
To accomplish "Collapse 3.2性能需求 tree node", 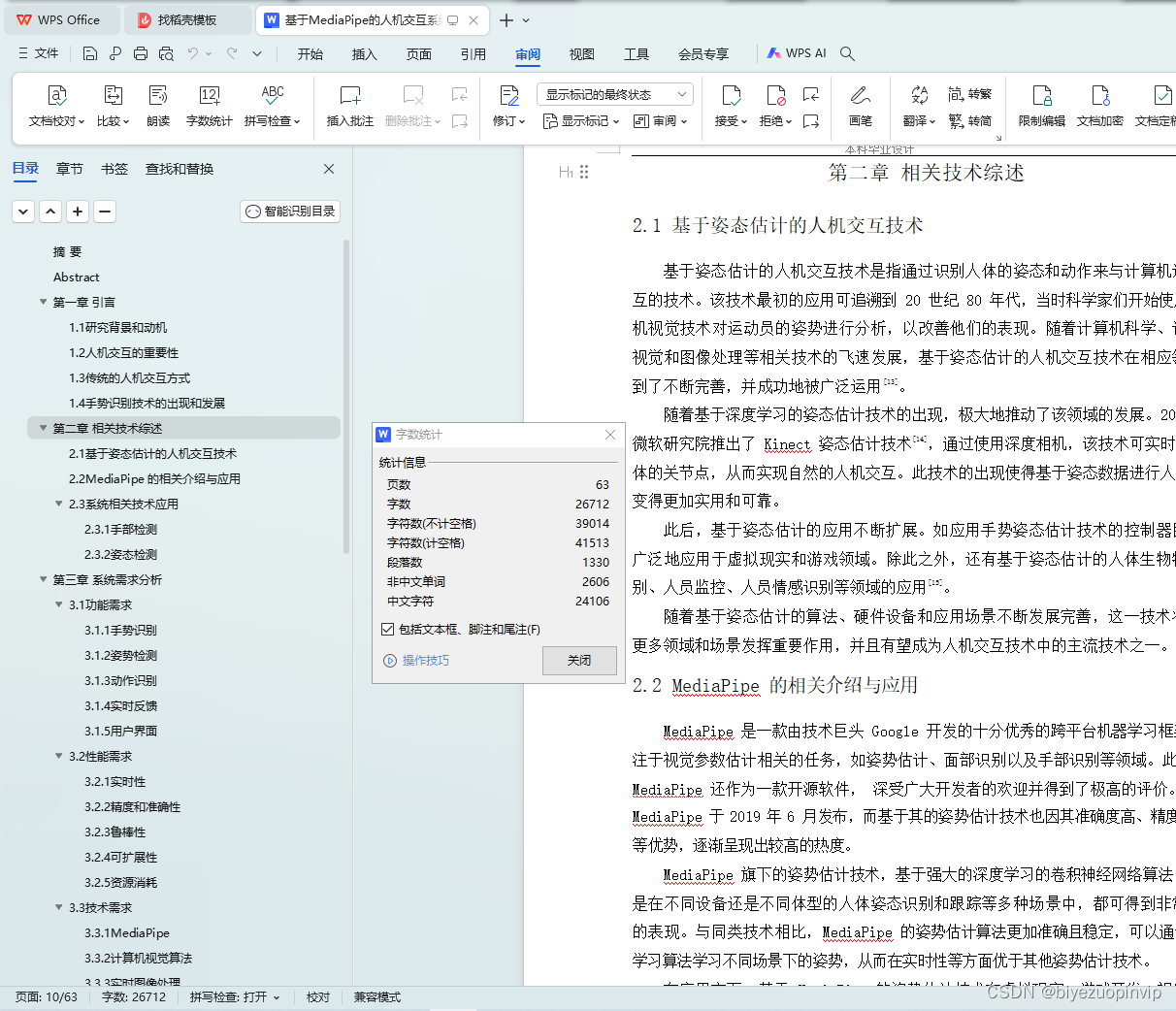I will pyautogui.click(x=59, y=756).
